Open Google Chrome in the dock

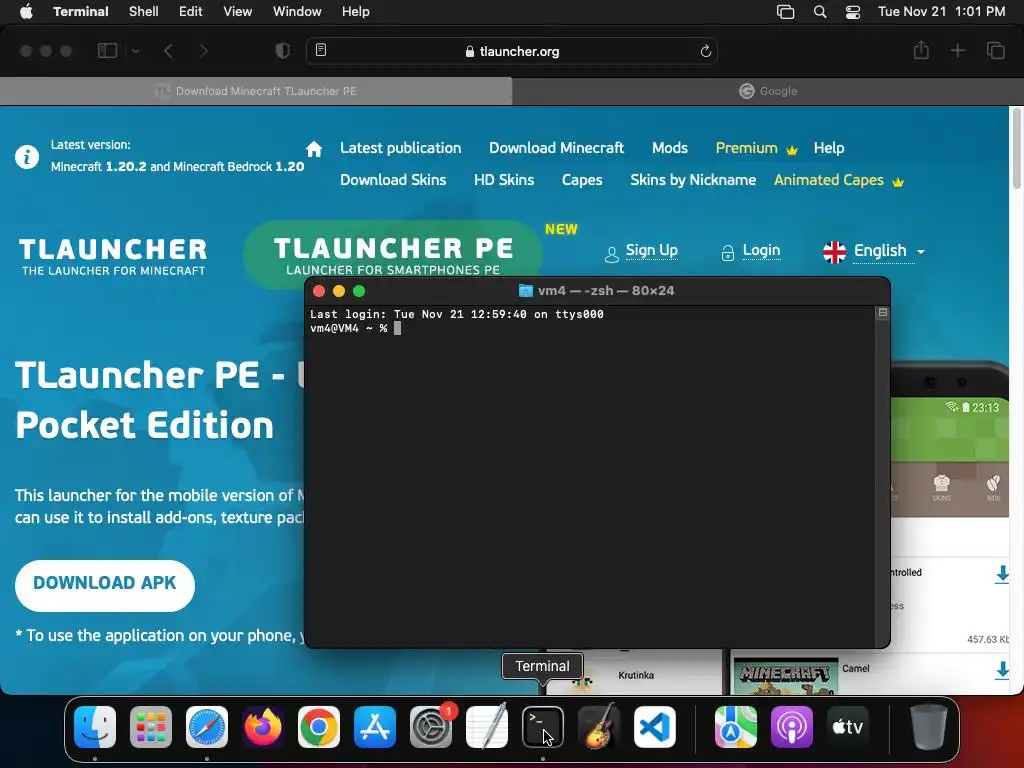point(319,727)
